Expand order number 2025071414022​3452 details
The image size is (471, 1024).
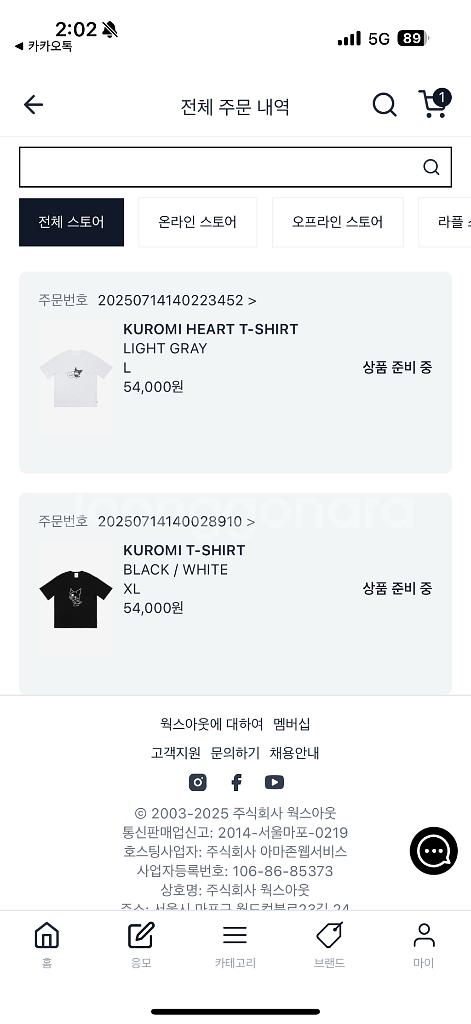(x=177, y=300)
